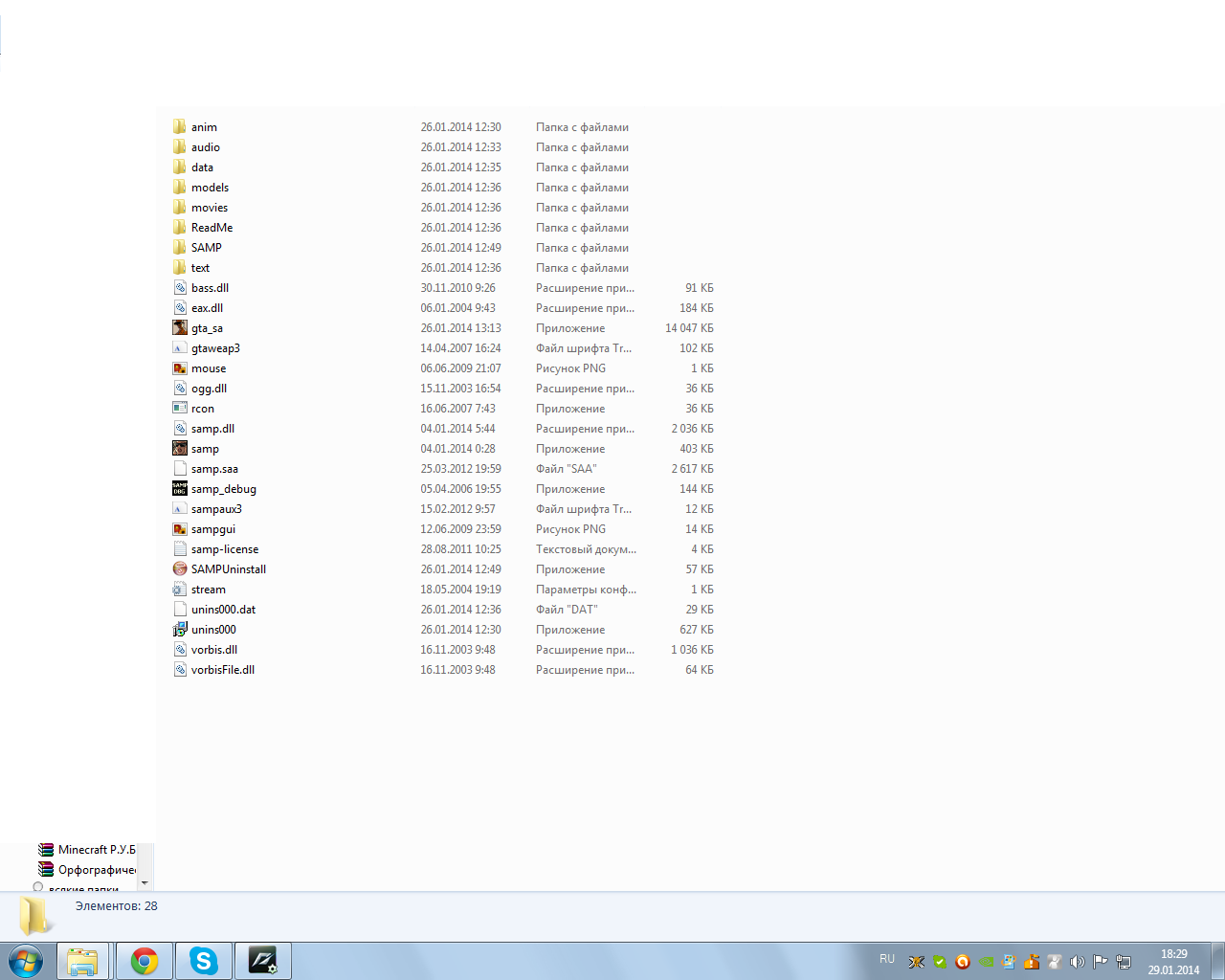Click the Minecraft archive icon in sidebar
The image size is (1225, 980).
[x=46, y=850]
